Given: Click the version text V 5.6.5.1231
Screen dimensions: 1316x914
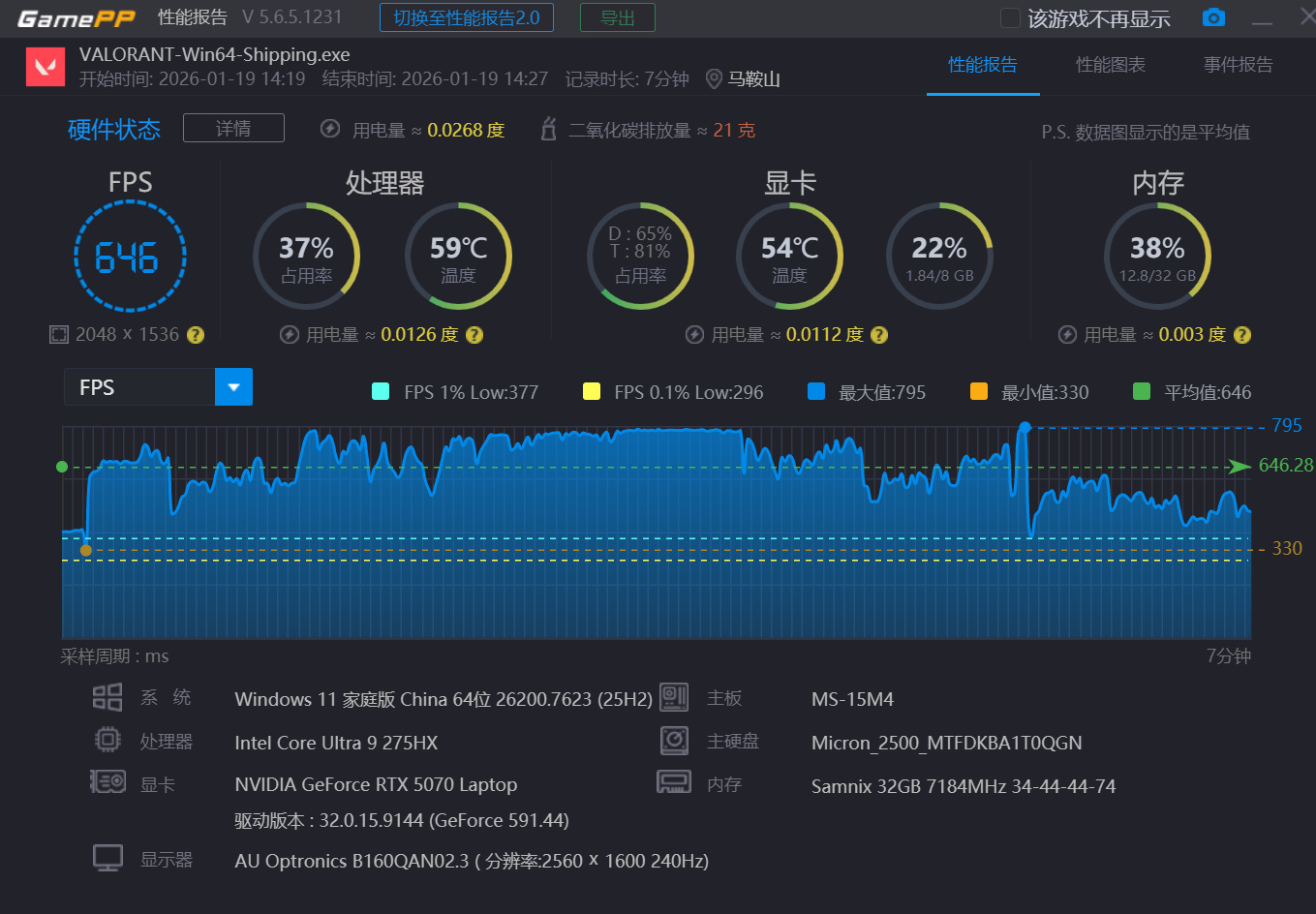Looking at the screenshot, I should pyautogui.click(x=291, y=18).
